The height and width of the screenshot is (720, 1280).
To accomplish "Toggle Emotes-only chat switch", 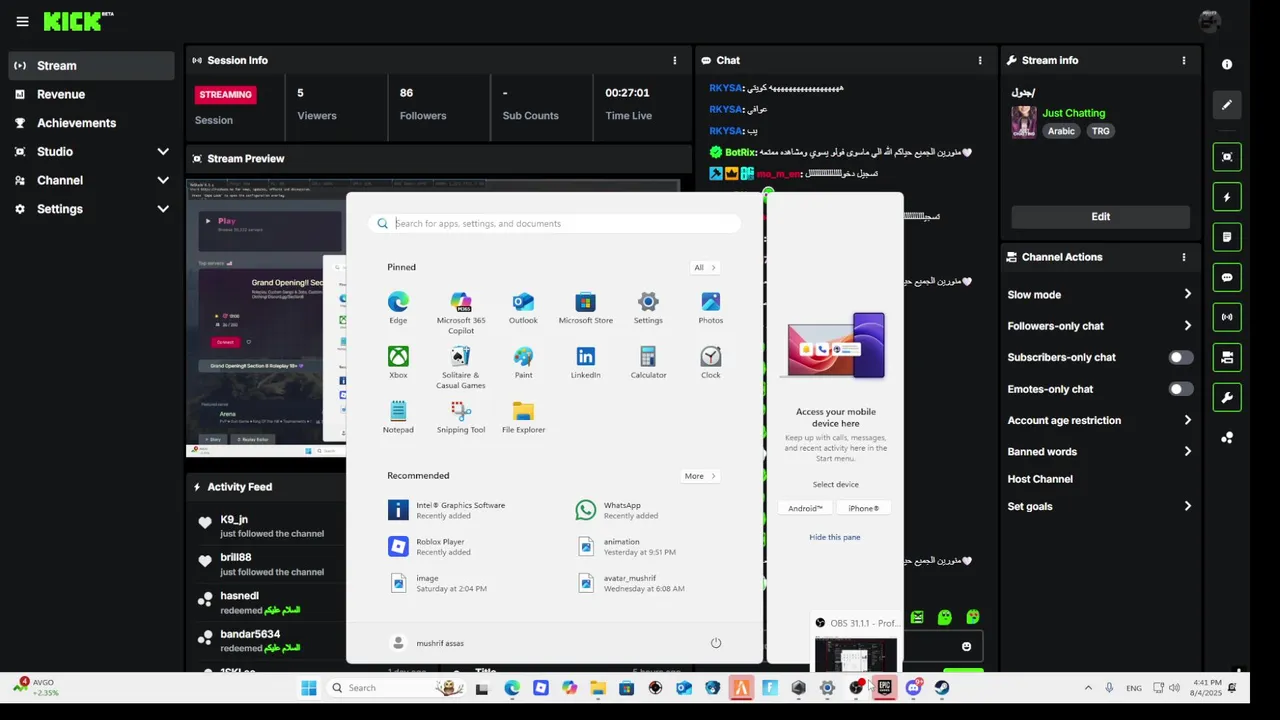I will 1181,389.
